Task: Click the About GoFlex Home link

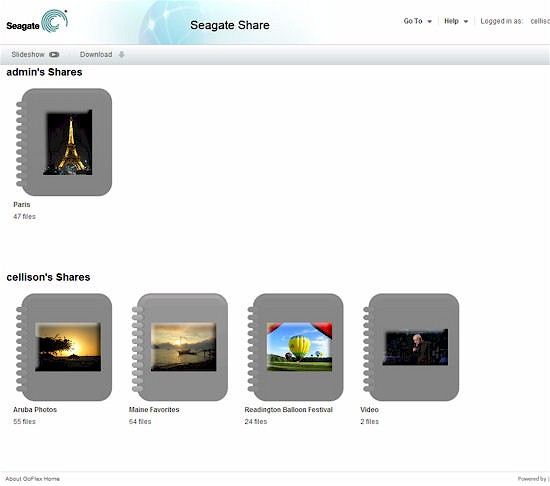Action: click(32, 479)
